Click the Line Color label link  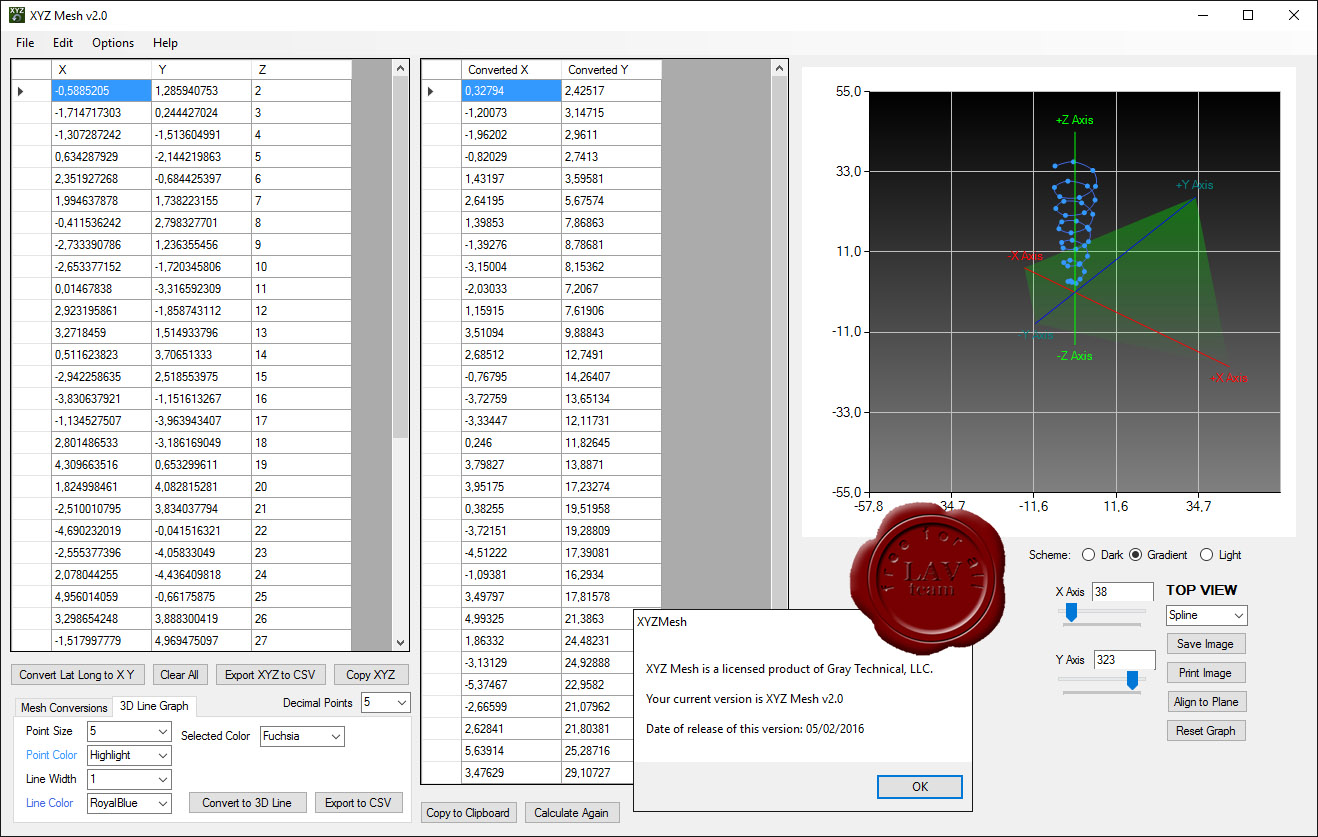pyautogui.click(x=49, y=803)
